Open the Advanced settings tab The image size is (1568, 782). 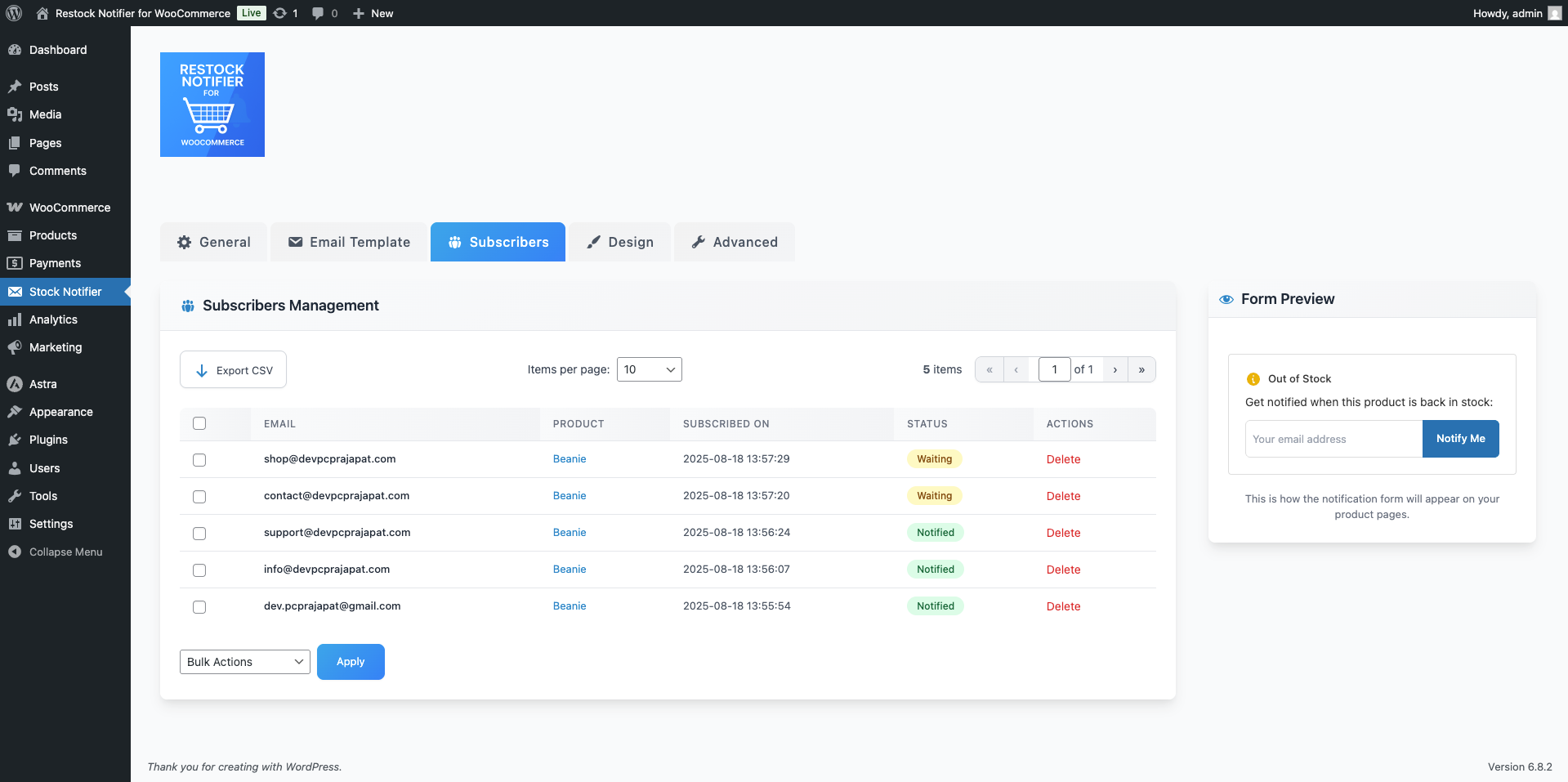(x=734, y=242)
